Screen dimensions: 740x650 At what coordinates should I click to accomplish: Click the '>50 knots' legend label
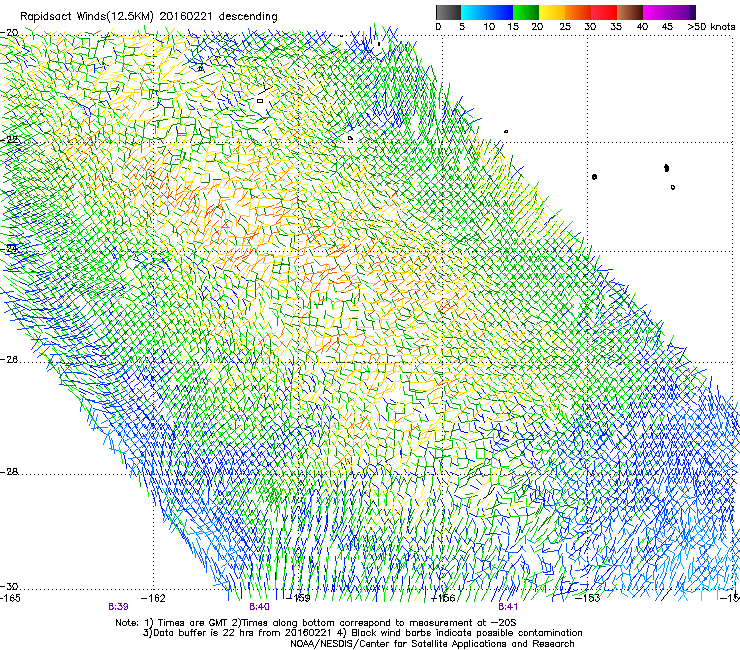click(x=711, y=27)
